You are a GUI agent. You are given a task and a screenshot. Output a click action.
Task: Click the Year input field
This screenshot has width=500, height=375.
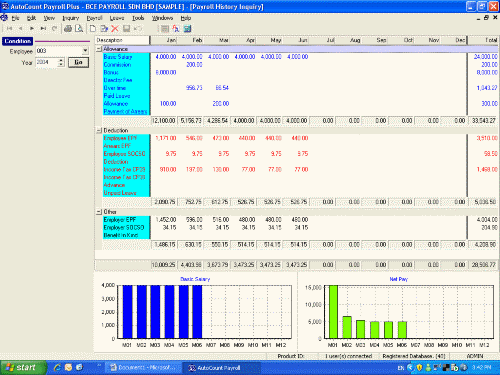tap(47, 62)
